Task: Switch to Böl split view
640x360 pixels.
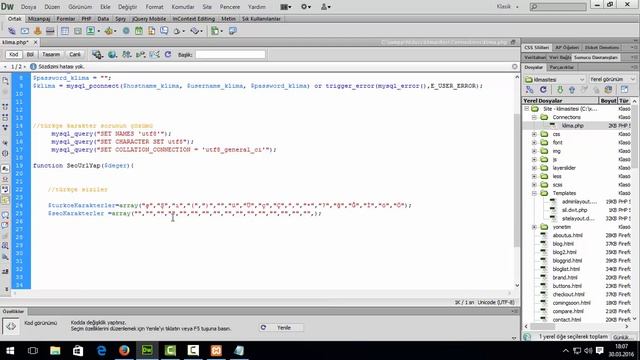Action: tap(30, 54)
